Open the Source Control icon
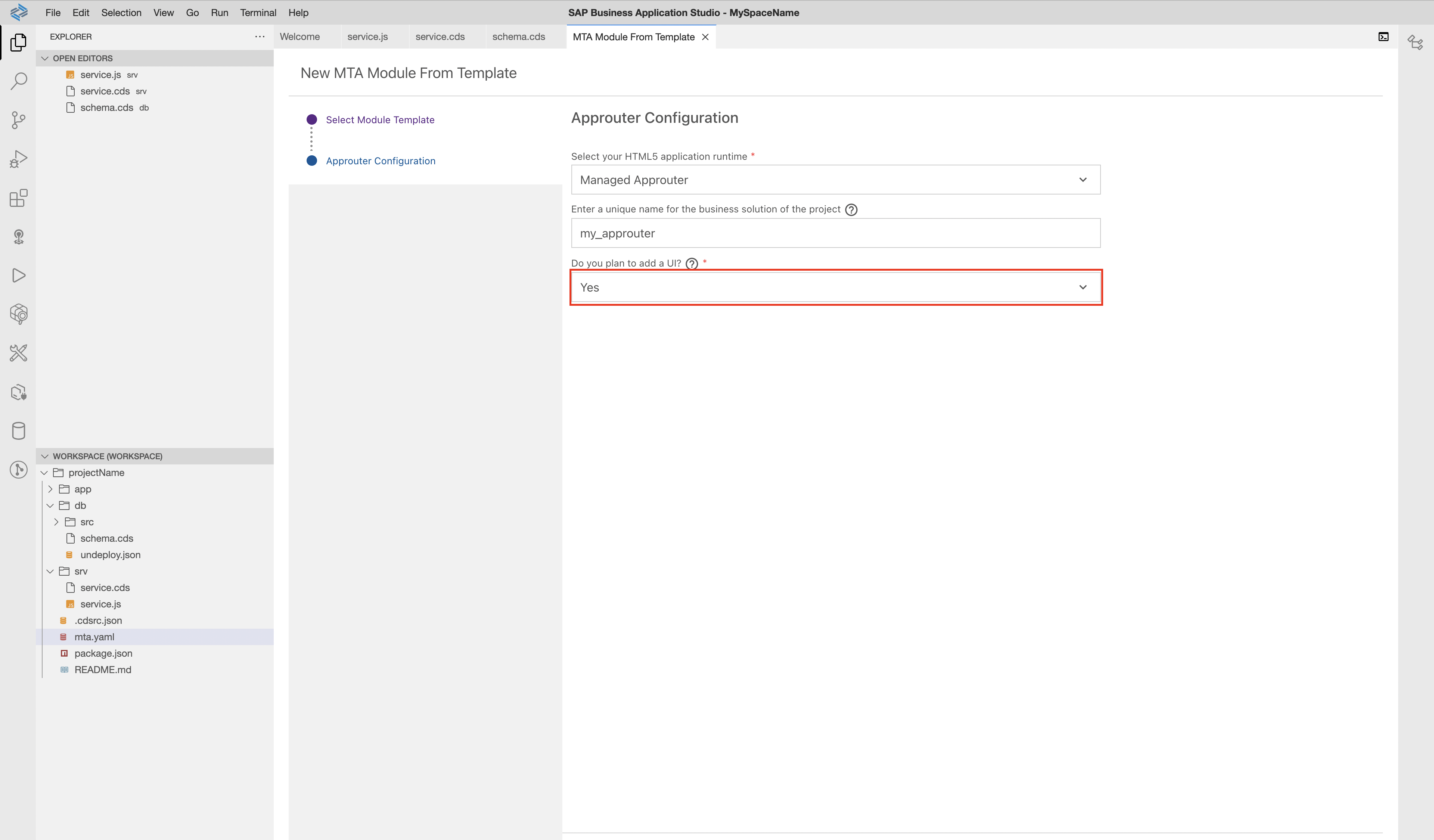 click(18, 120)
